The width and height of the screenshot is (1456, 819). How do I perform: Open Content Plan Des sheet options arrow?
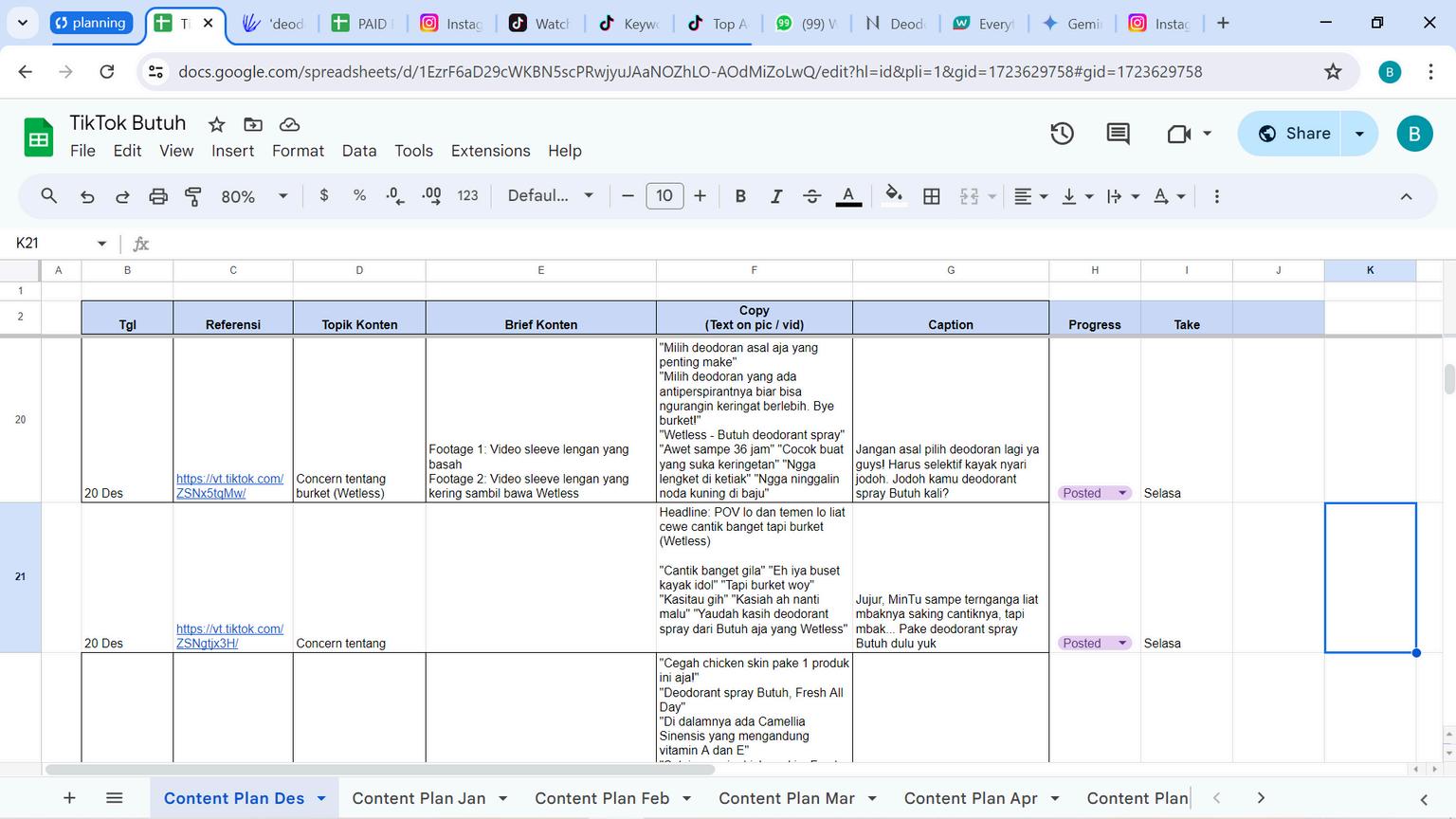click(321, 798)
